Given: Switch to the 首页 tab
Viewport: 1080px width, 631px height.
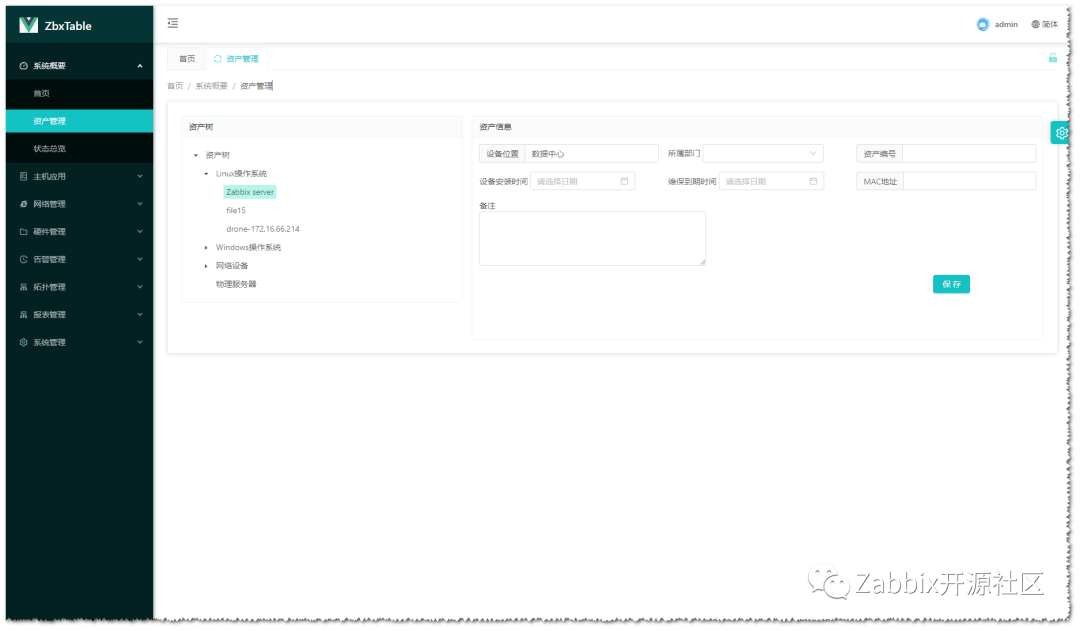Looking at the screenshot, I should click(187, 59).
